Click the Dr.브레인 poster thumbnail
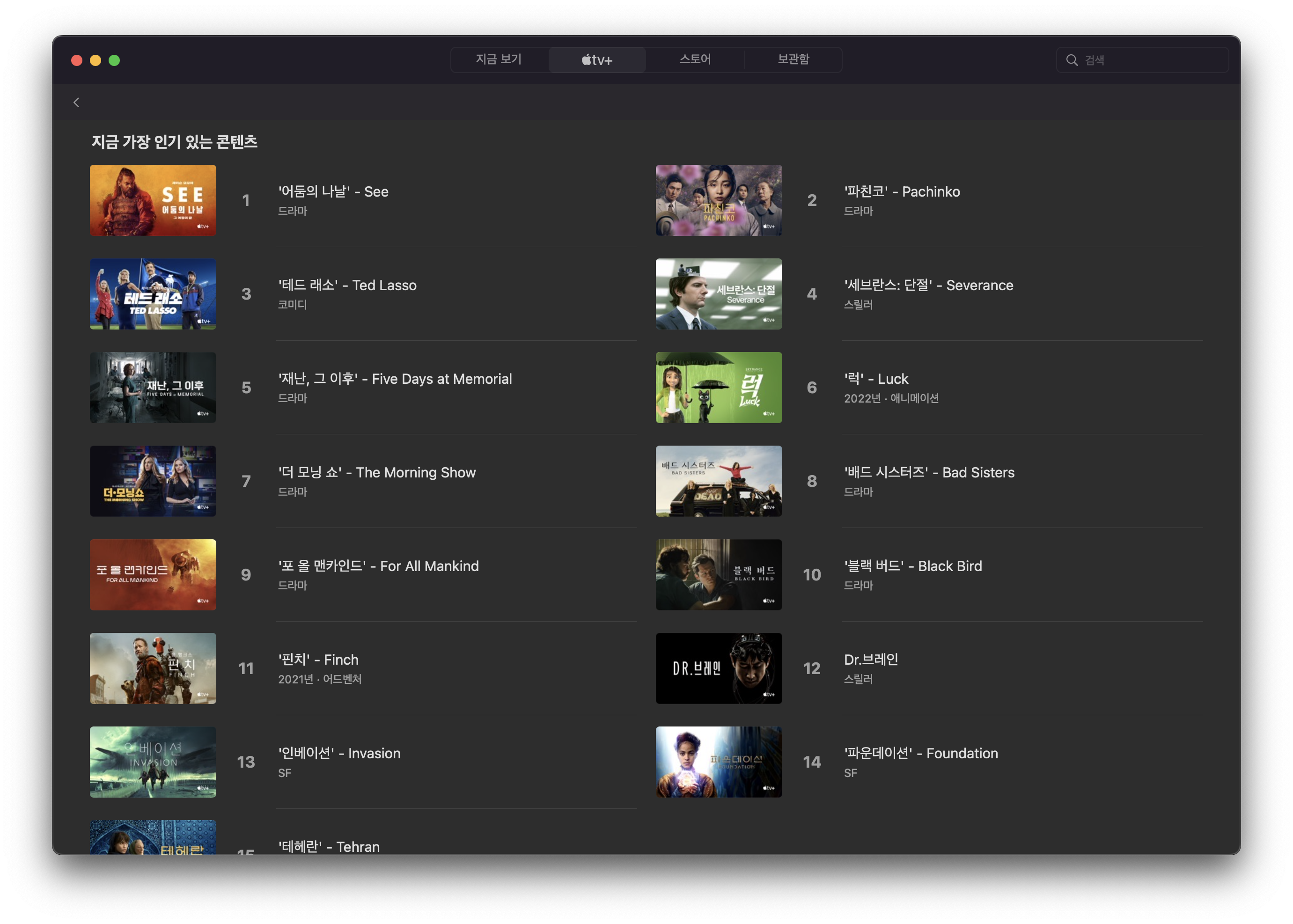 tap(718, 668)
